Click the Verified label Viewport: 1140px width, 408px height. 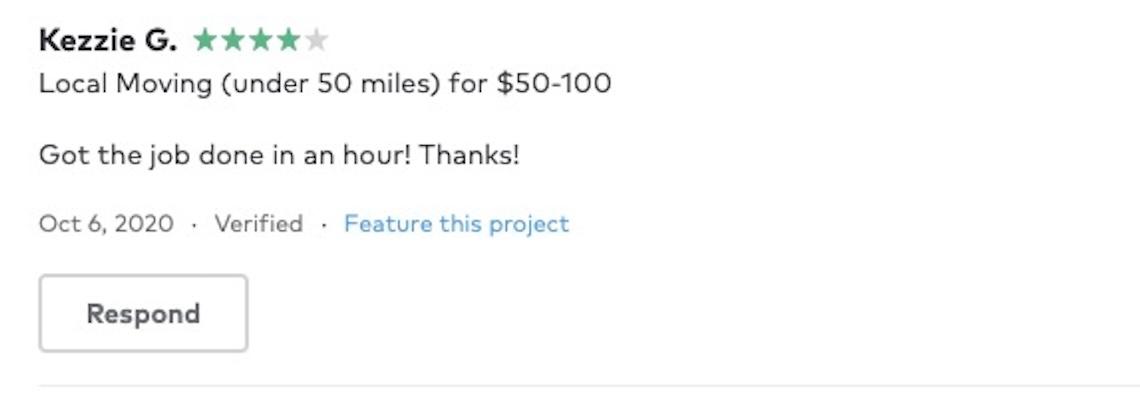point(258,223)
